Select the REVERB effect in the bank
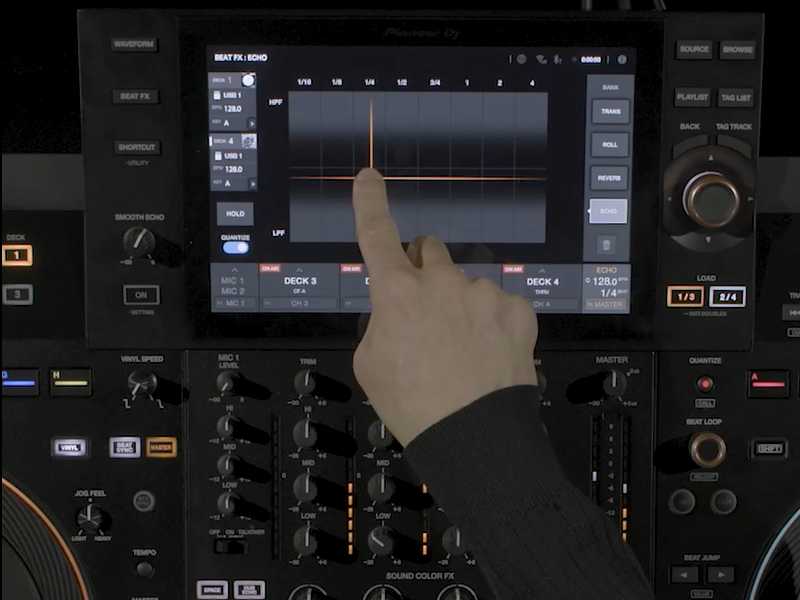The width and height of the screenshot is (800, 600). coord(609,178)
